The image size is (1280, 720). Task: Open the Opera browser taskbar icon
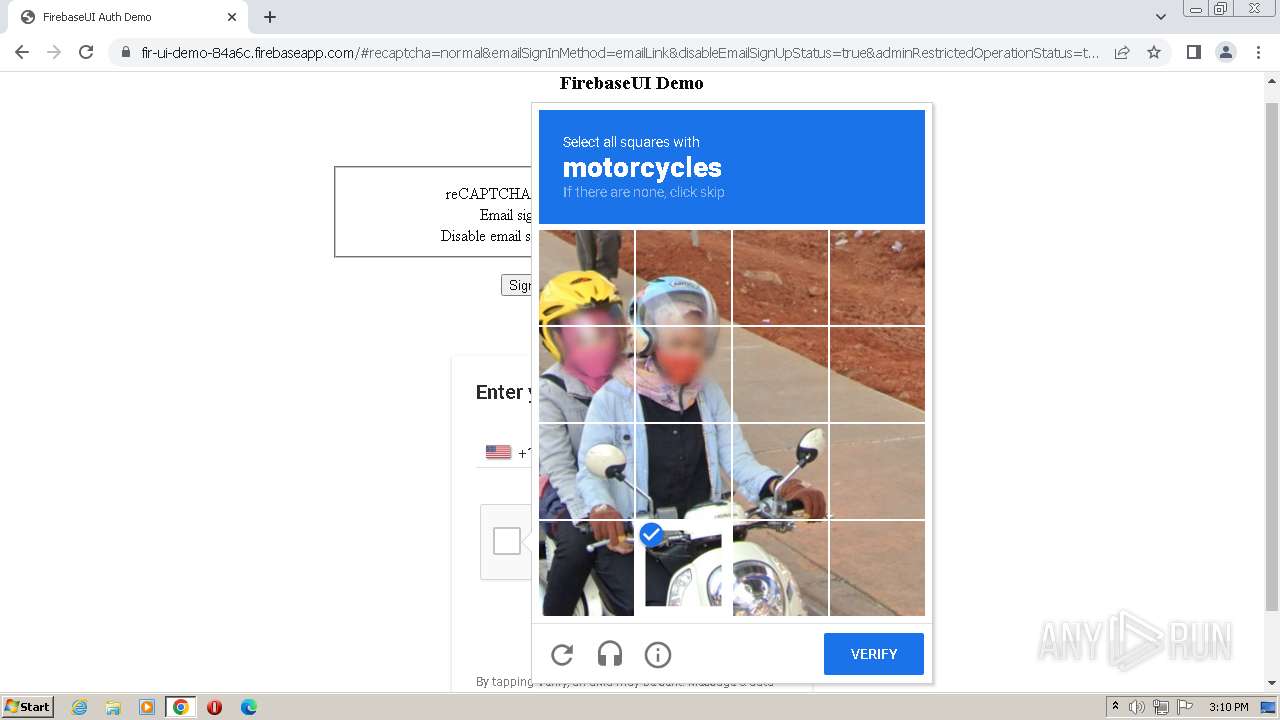pyautogui.click(x=214, y=707)
